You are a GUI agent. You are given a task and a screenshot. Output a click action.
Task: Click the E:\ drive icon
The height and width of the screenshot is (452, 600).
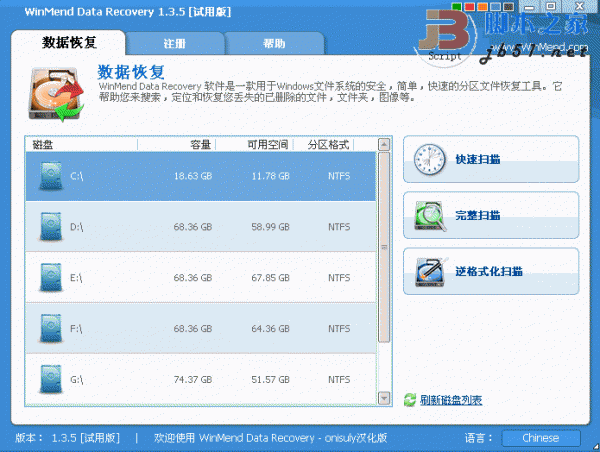click(51, 278)
